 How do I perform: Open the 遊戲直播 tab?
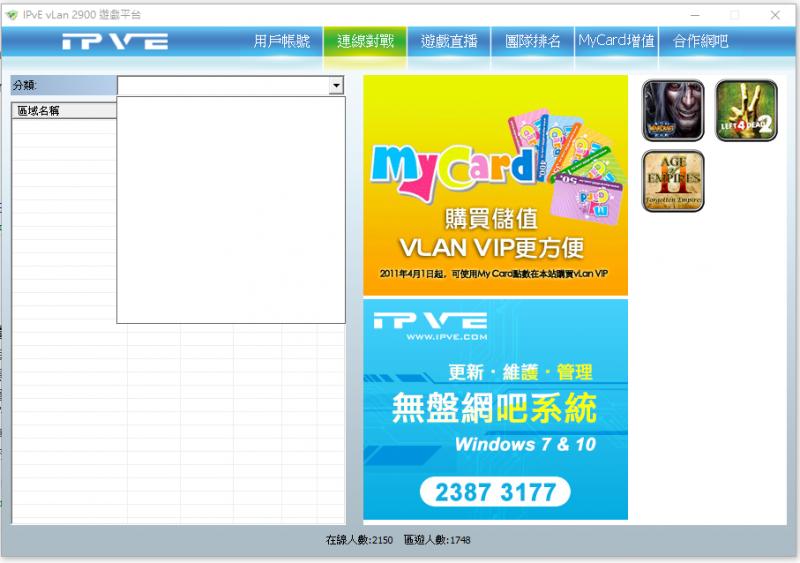pyautogui.click(x=449, y=41)
